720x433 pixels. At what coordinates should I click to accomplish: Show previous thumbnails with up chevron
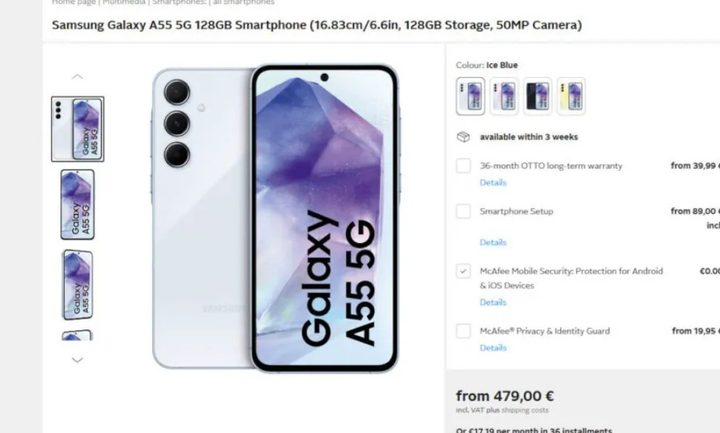tap(78, 77)
